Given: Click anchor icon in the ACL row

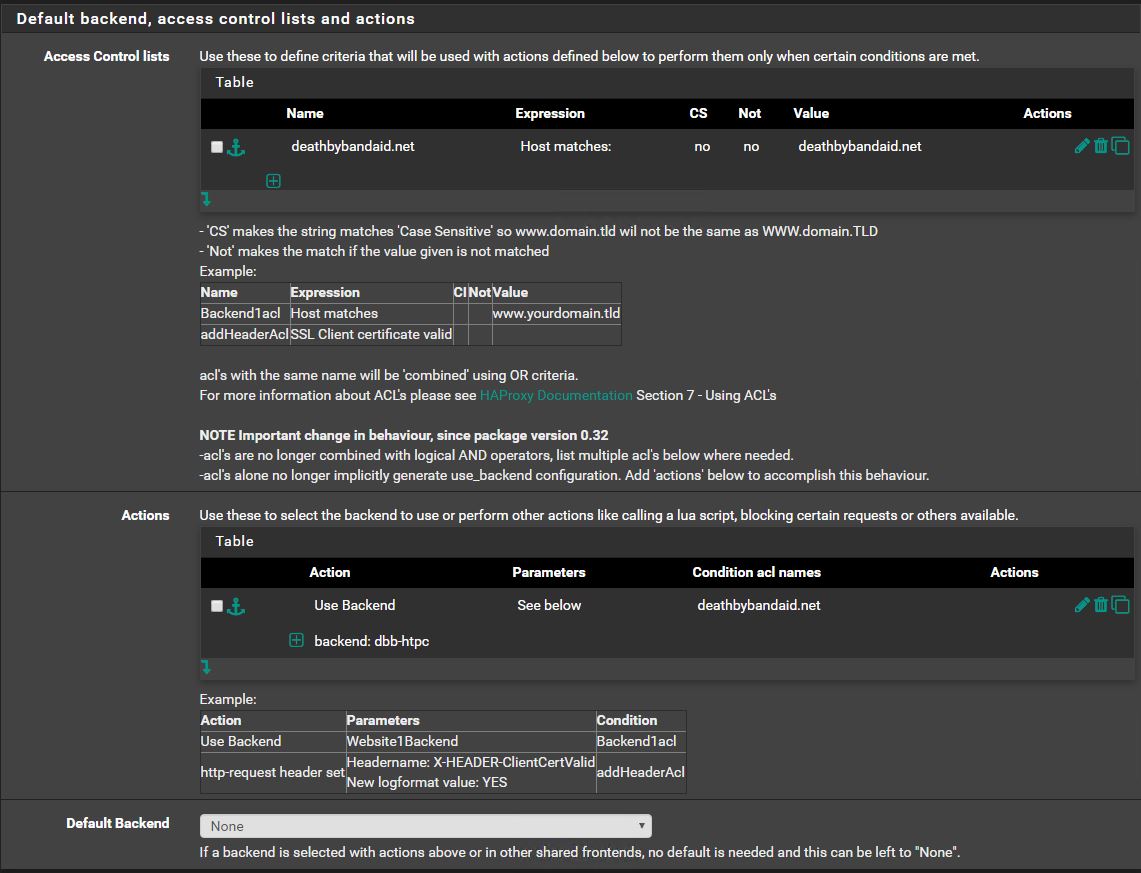Looking at the screenshot, I should 236,147.
